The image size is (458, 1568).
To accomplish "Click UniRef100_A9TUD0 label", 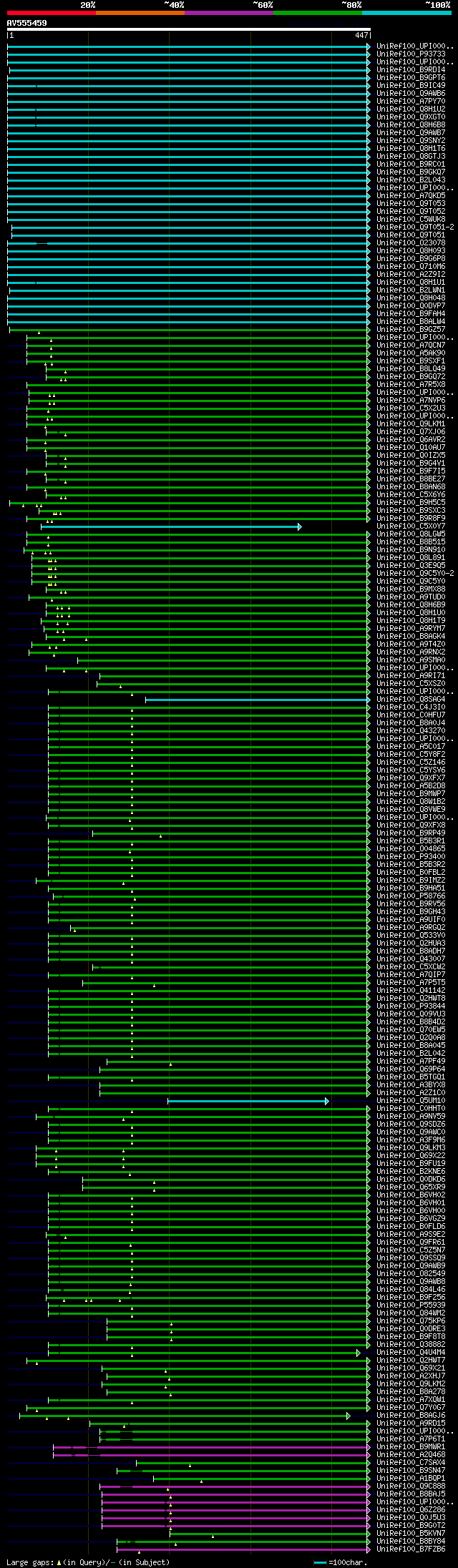I will pyautogui.click(x=411, y=597).
